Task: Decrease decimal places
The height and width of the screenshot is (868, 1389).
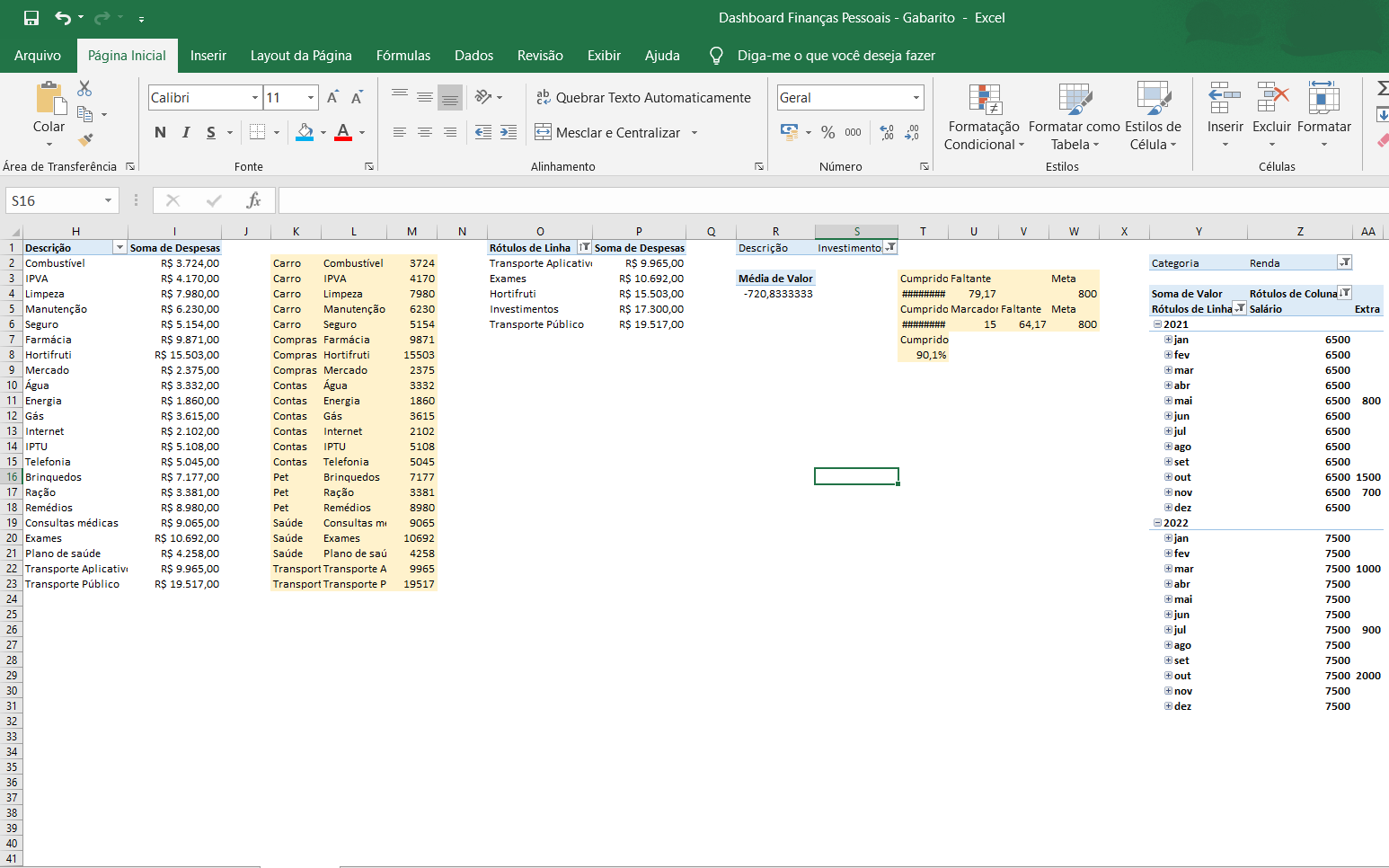Action: 912,132
